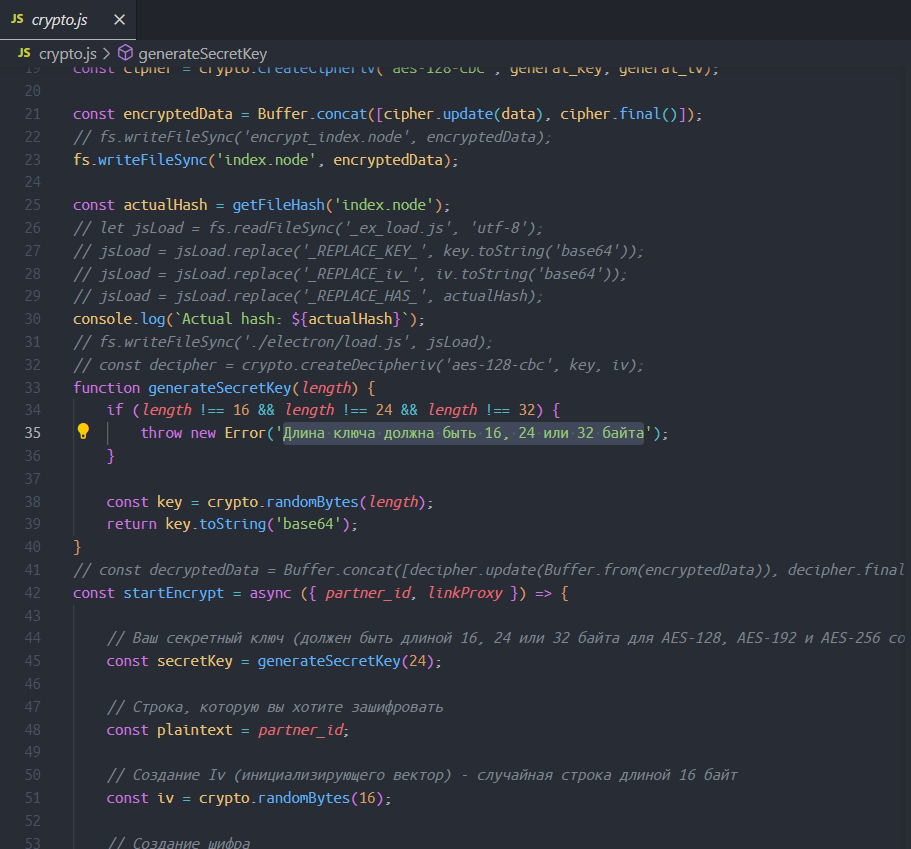Click generateSecretKey(24) call on line 45
911x849 pixels.
point(346,661)
